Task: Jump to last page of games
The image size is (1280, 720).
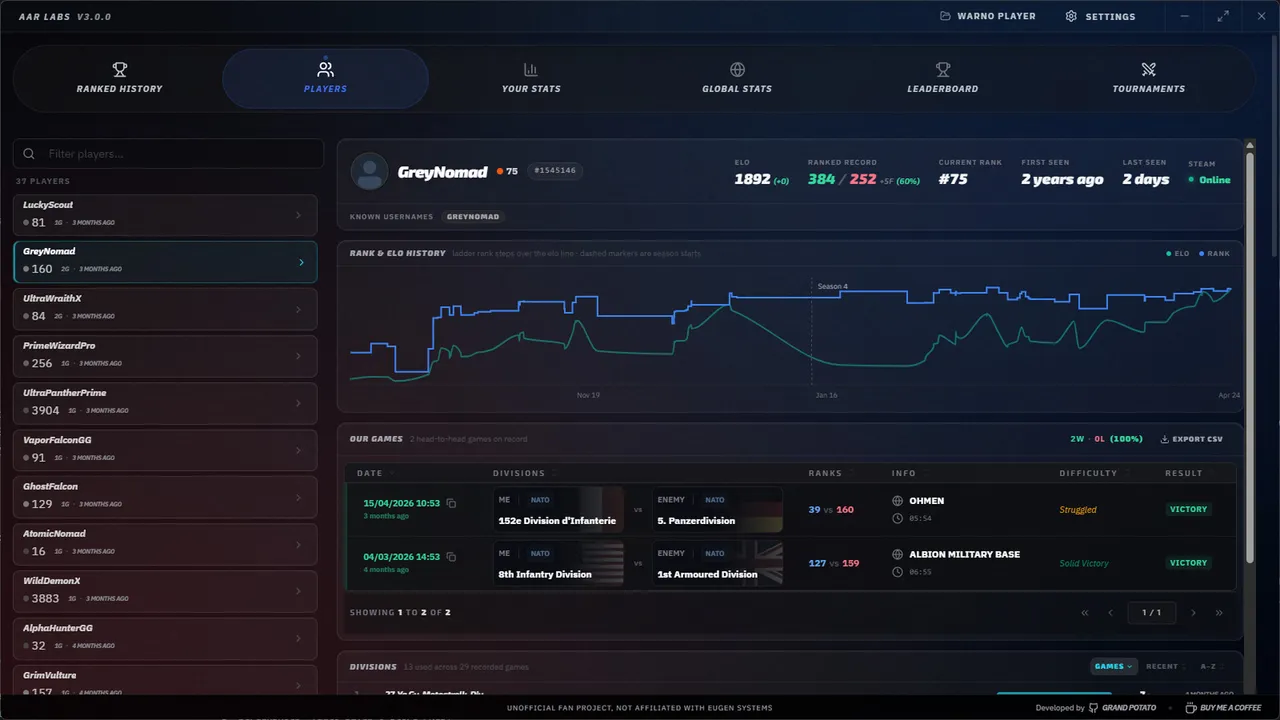Action: (x=1219, y=613)
